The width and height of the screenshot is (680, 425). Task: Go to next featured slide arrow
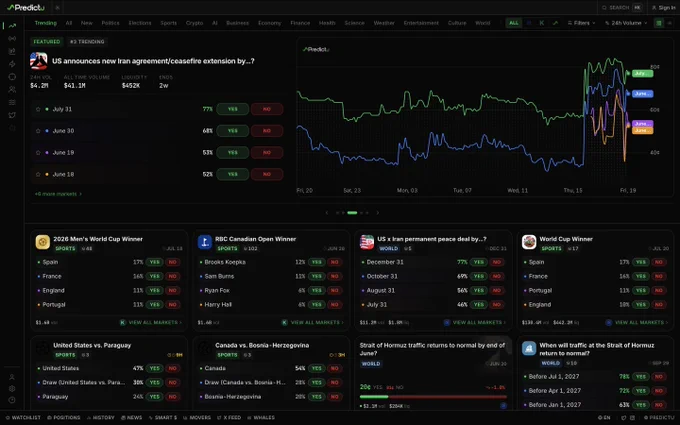377,213
